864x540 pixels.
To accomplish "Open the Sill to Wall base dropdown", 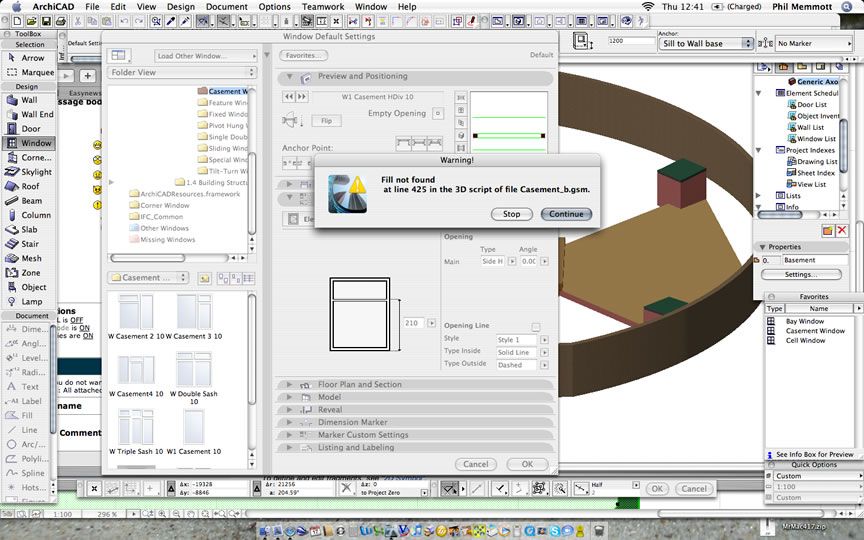I will [704, 44].
